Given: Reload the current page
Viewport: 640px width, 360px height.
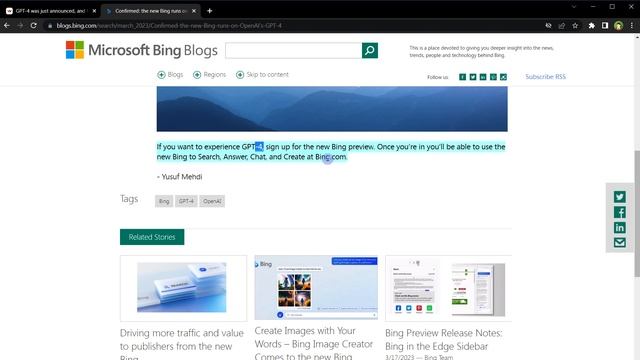Looking at the screenshot, I should [x=33, y=25].
